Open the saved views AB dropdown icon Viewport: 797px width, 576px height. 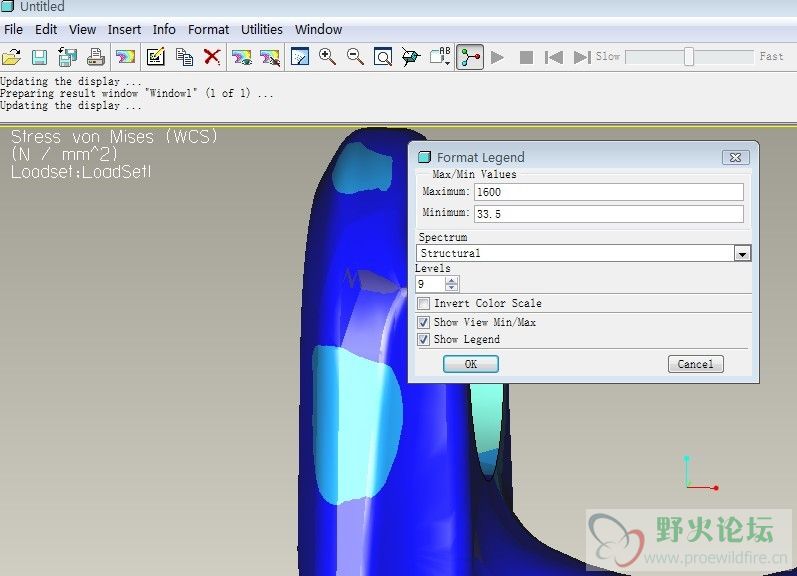click(x=440, y=56)
